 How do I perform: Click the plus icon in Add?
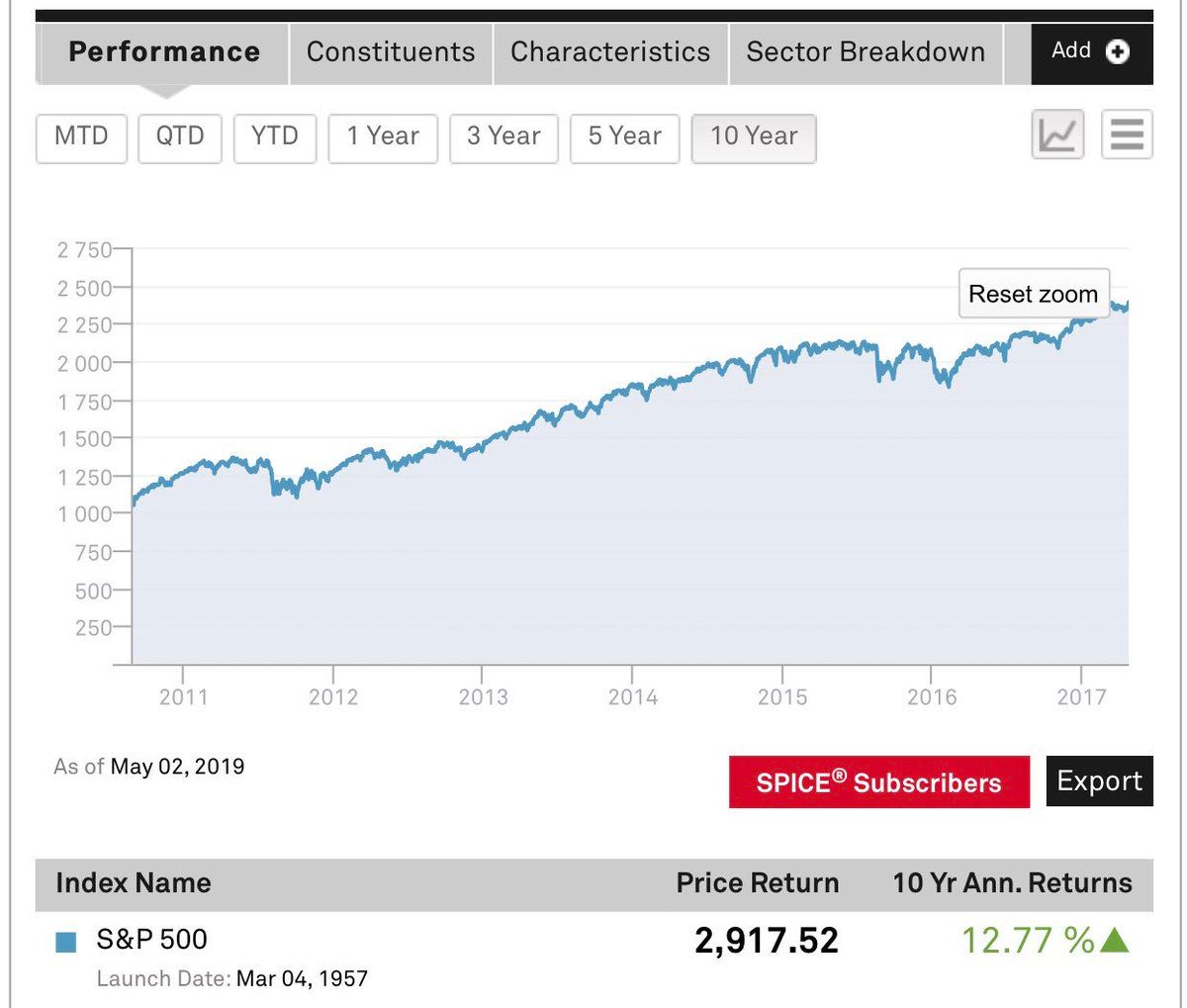pos(1118,52)
